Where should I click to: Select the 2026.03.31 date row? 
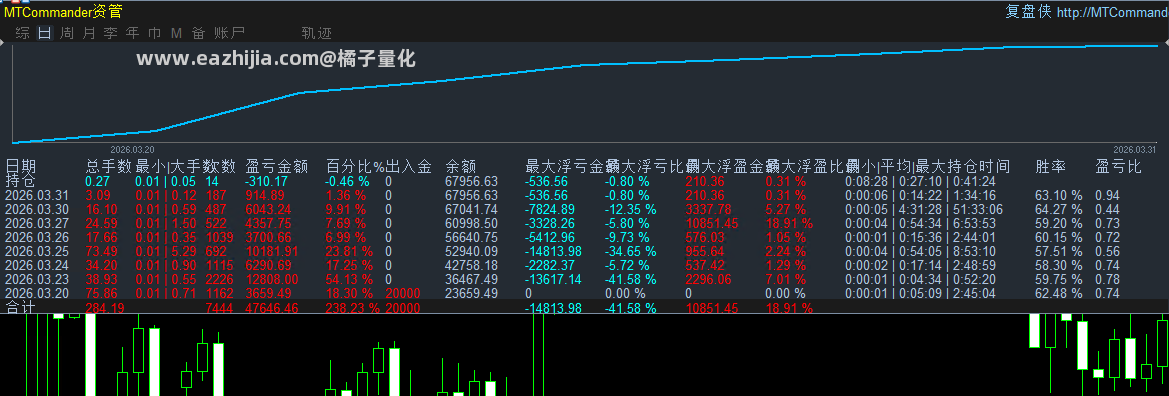click(37, 195)
